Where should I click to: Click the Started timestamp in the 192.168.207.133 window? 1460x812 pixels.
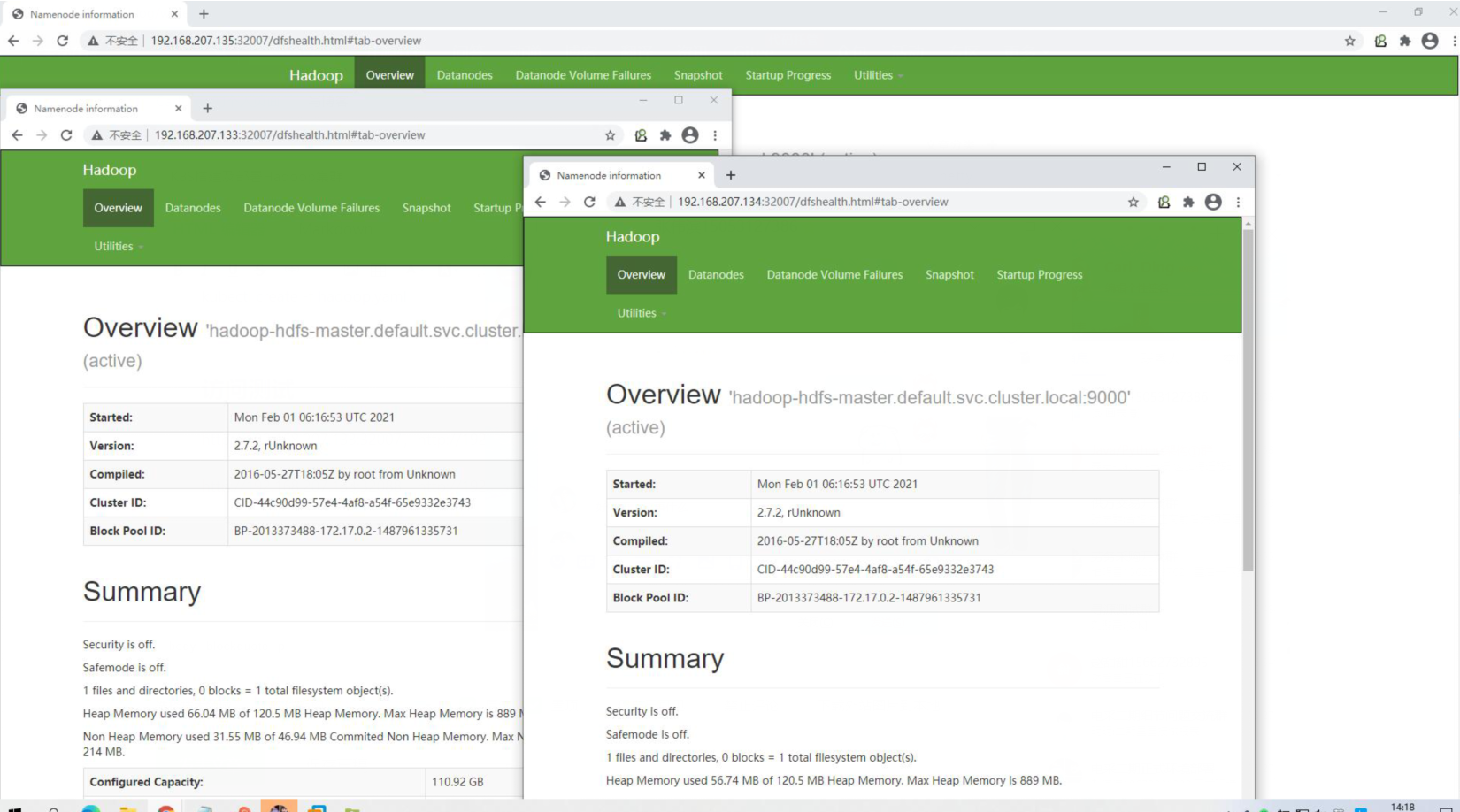[314, 417]
